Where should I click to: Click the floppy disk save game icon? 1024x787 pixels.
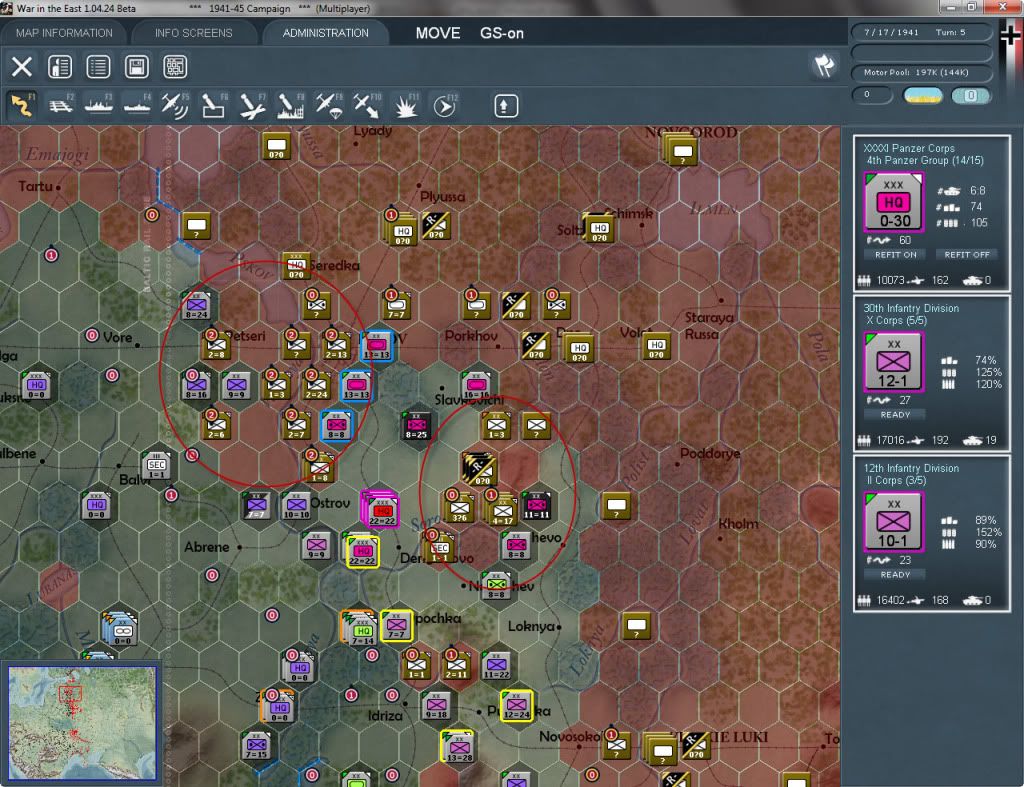coord(136,67)
